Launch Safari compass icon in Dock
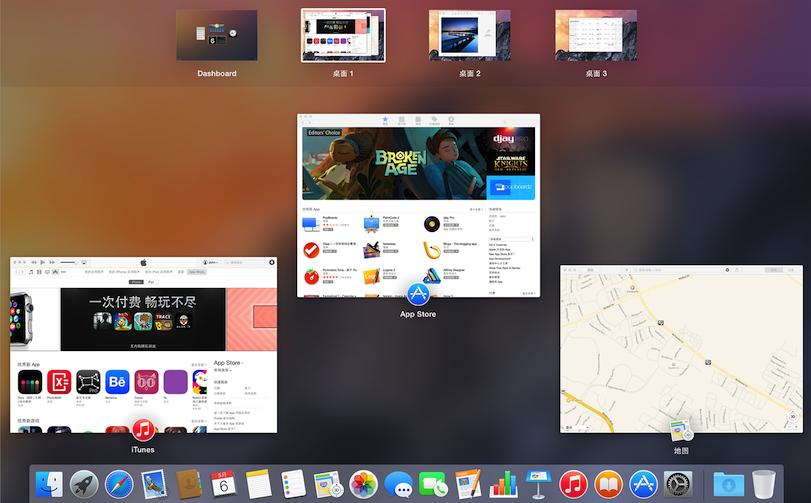This screenshot has height=503, width=811. [x=119, y=484]
